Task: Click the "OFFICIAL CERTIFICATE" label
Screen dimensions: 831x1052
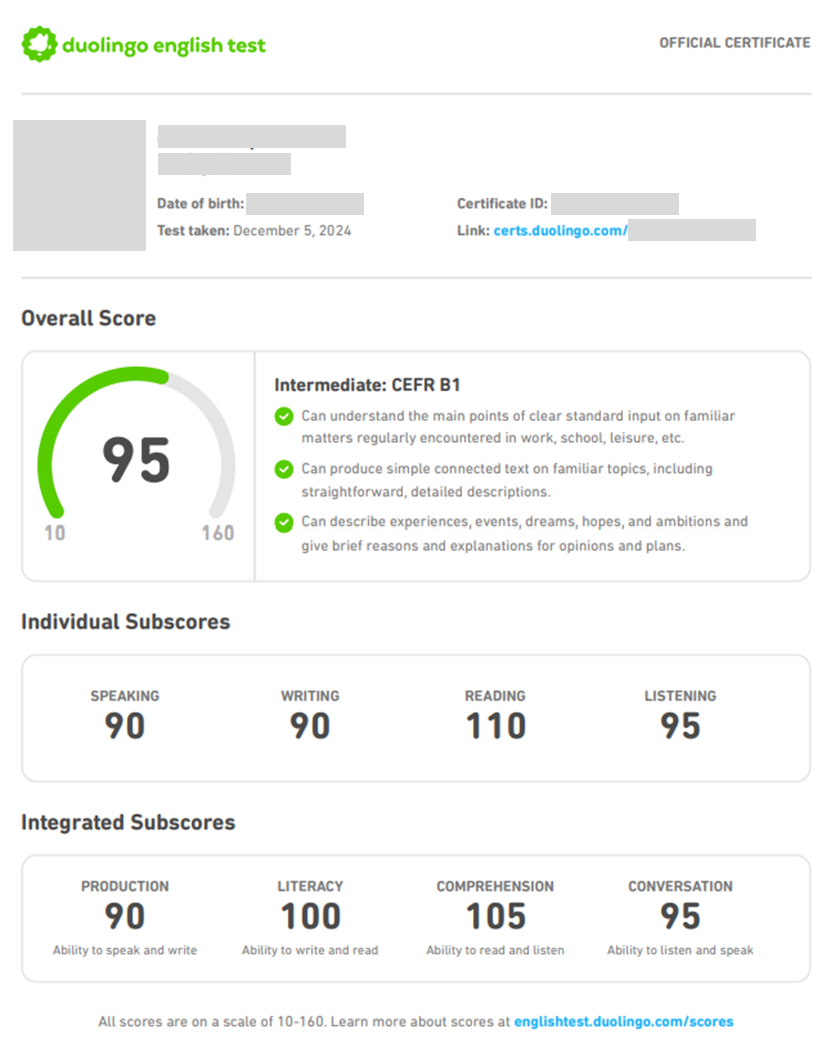Action: point(734,43)
